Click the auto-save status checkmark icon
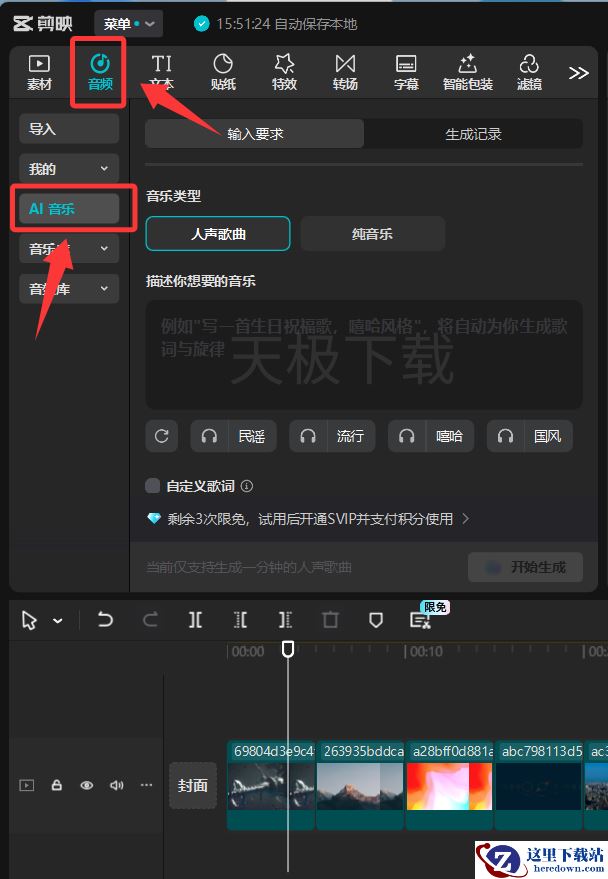This screenshot has width=608, height=879. tap(201, 24)
